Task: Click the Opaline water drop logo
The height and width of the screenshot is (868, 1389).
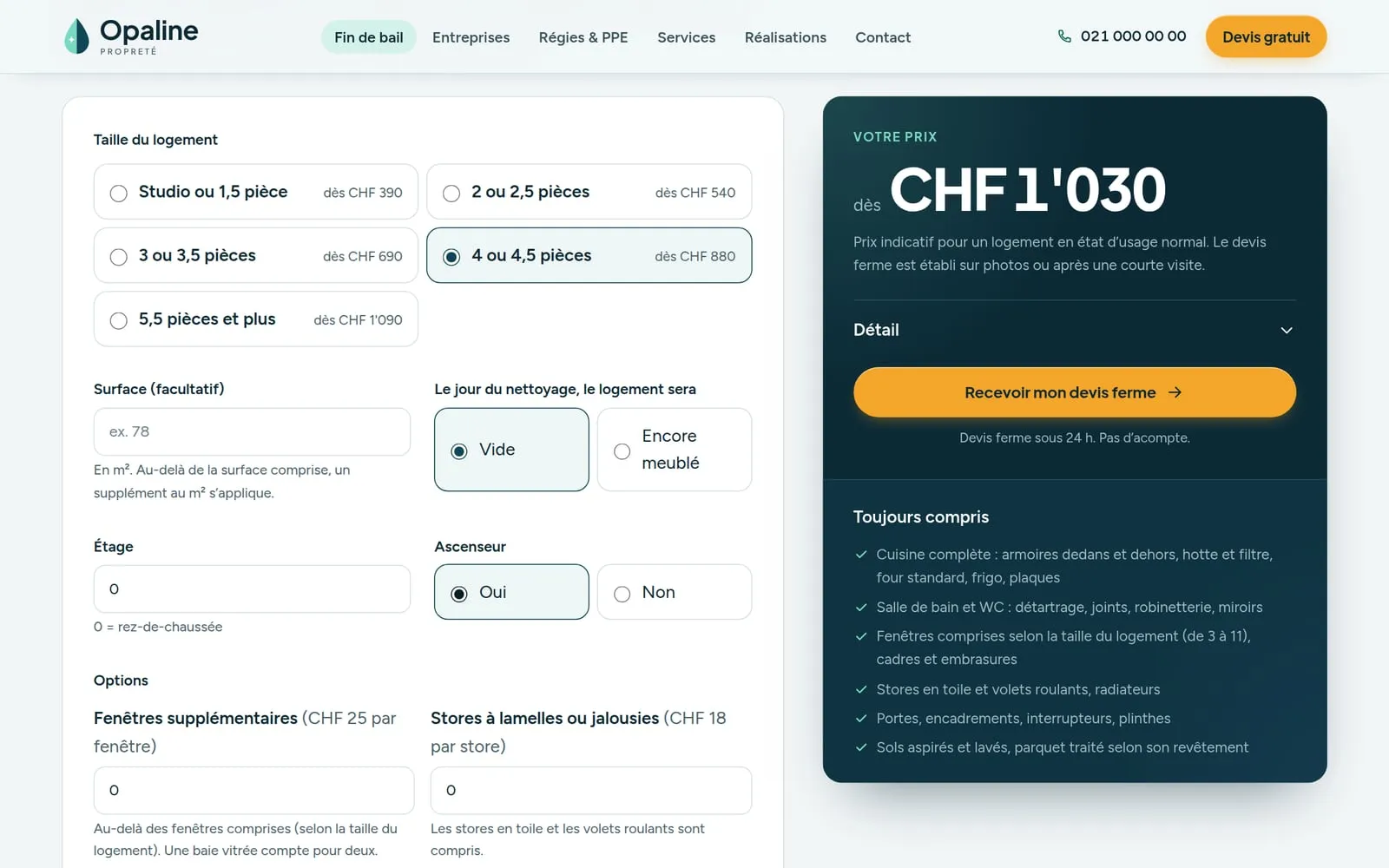Action: tap(76, 36)
